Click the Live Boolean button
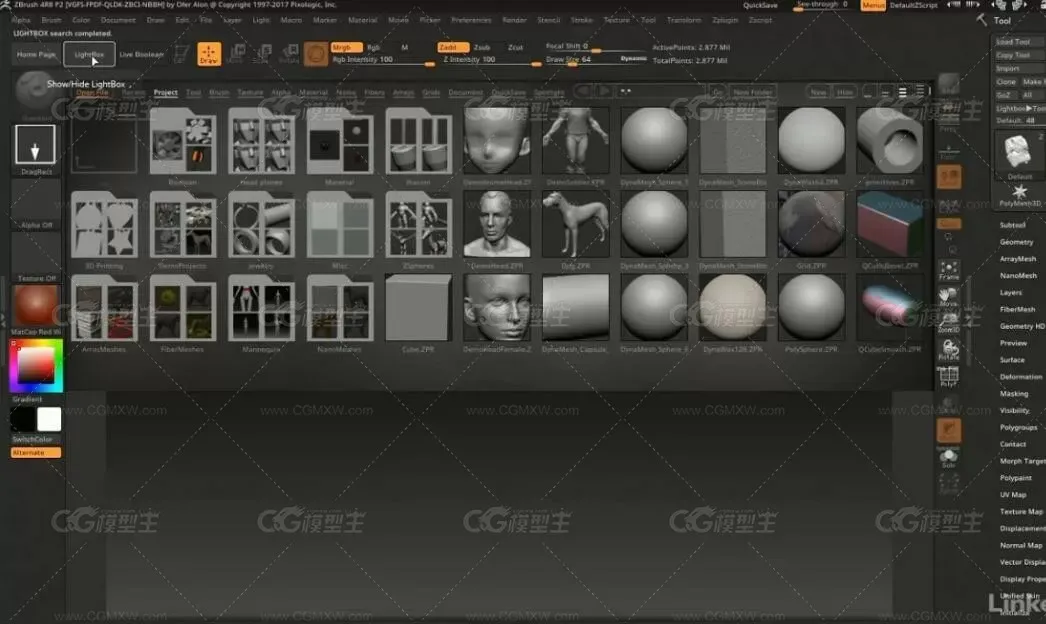Image resolution: width=1046 pixels, height=624 pixels. tap(141, 54)
